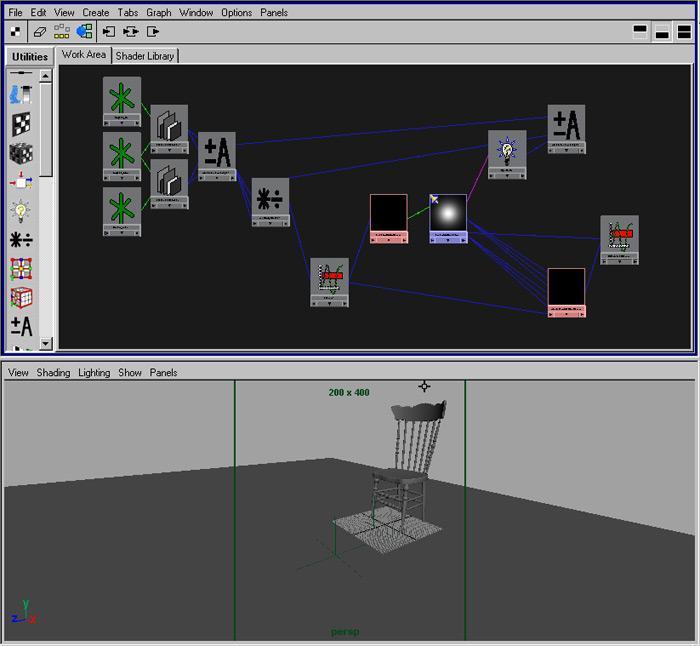Image resolution: width=700 pixels, height=646 pixels.
Task: Click the Output Connections toolbar icon
Action: click(153, 31)
